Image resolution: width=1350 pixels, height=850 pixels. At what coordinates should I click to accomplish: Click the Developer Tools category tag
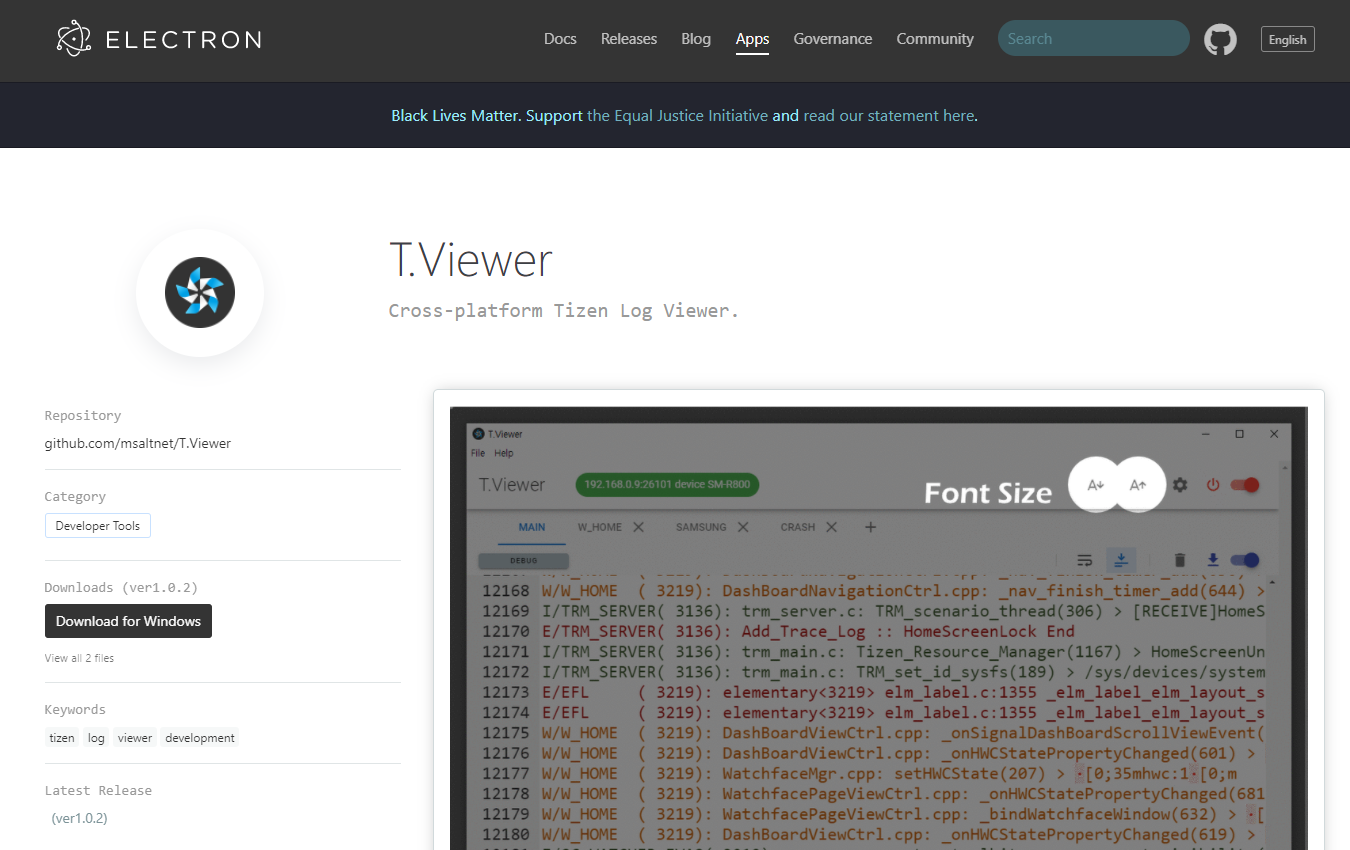(x=98, y=526)
